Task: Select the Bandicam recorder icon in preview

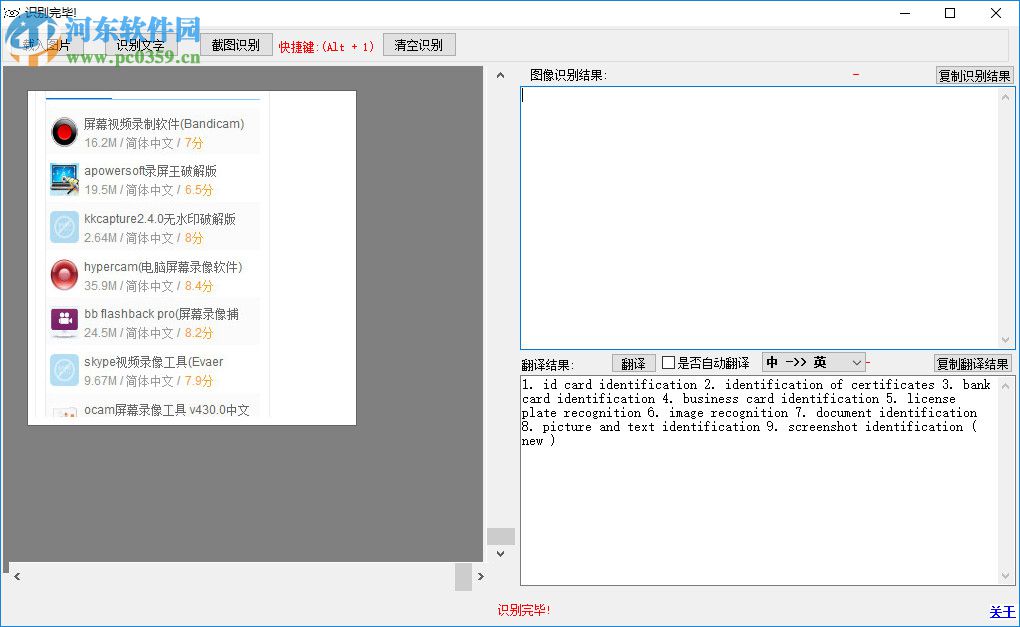Action: (x=64, y=131)
